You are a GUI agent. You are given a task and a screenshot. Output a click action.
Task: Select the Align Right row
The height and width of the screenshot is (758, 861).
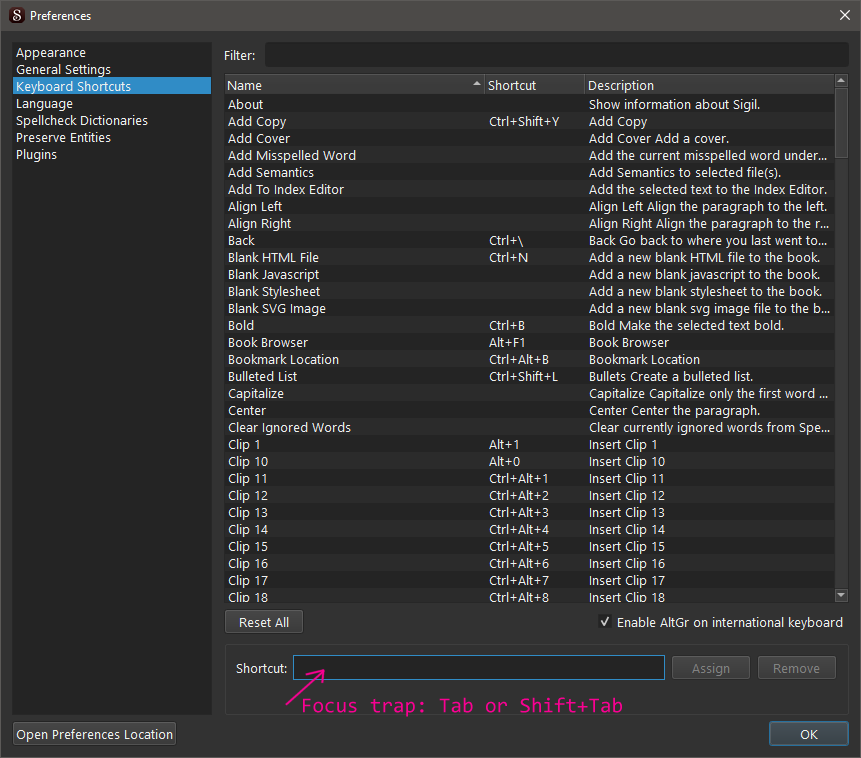click(529, 224)
